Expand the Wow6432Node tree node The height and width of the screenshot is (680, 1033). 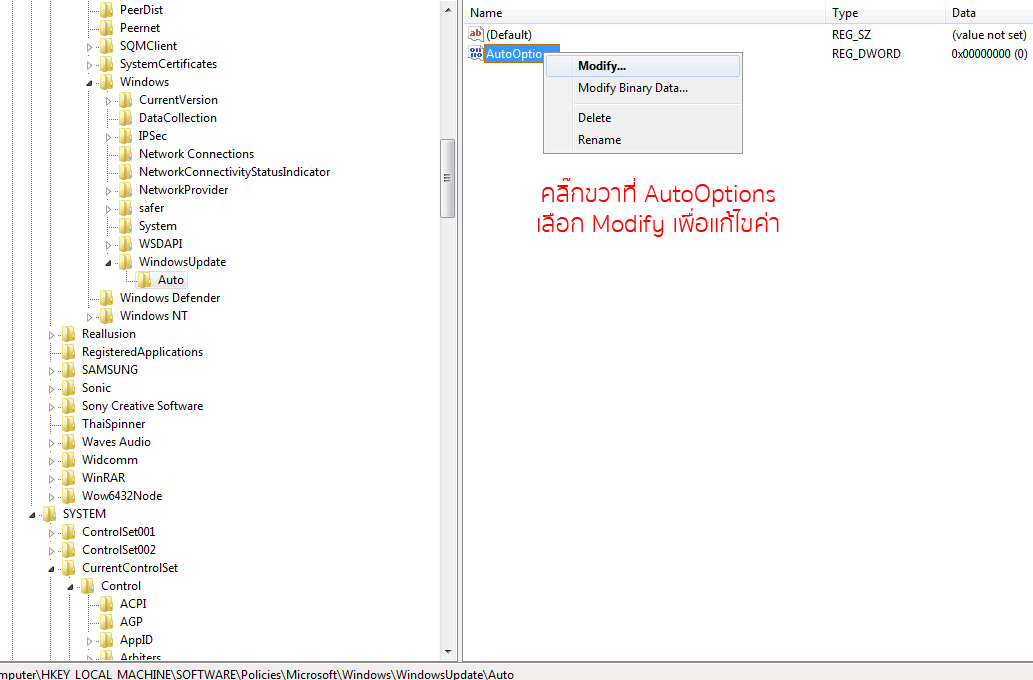[x=52, y=497]
